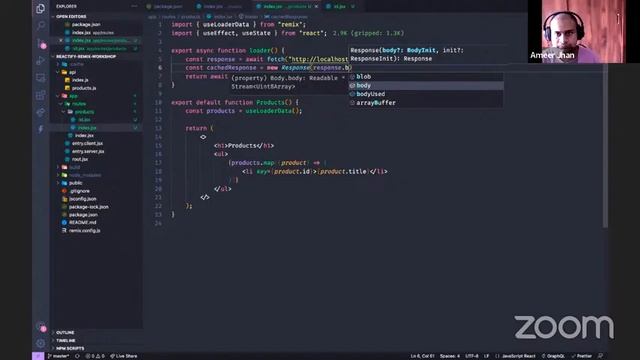Switch to the id.jsx editor tab
Screen dimensions: 640x360
(x=340, y=7)
